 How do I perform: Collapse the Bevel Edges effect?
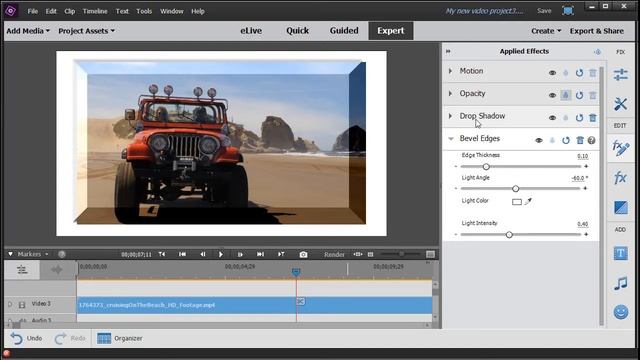tap(451, 139)
